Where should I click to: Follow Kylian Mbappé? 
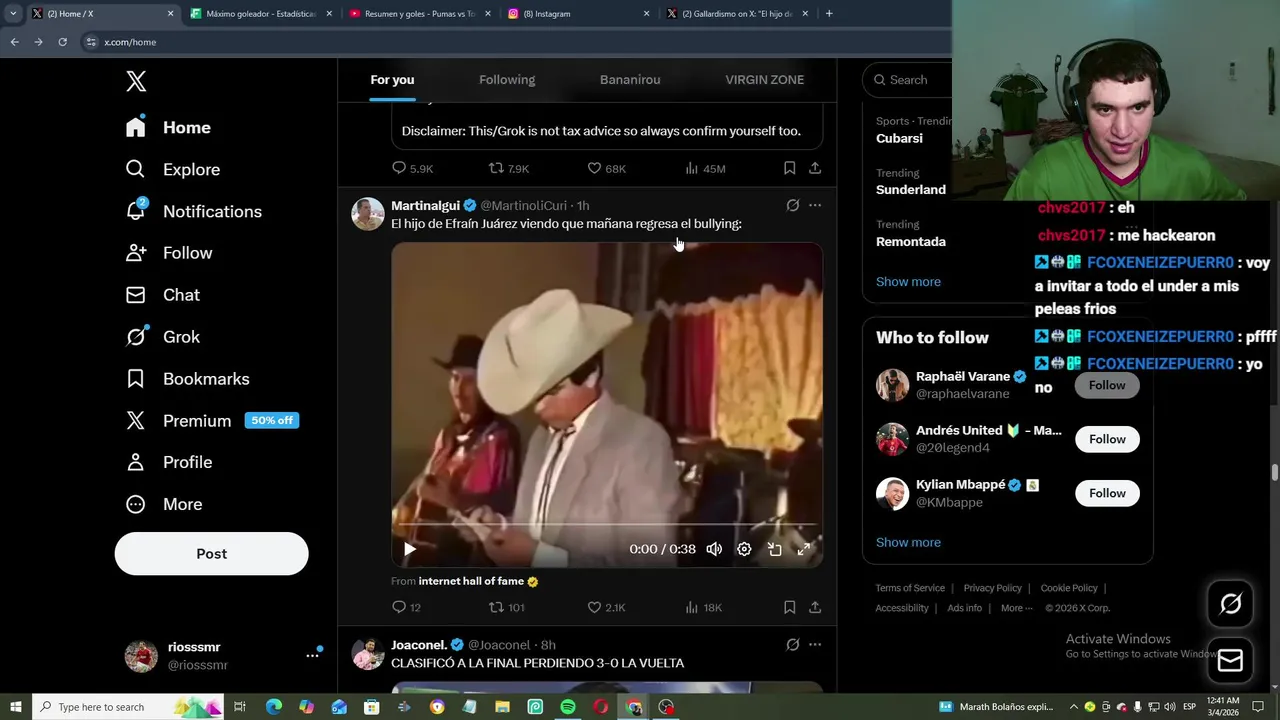1107,493
